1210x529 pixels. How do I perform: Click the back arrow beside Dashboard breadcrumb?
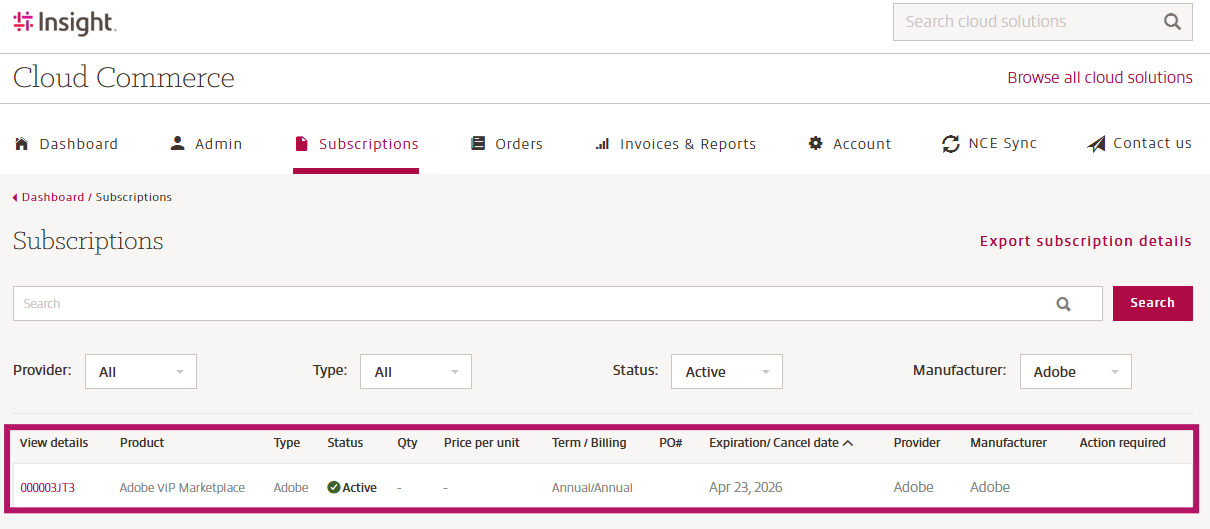click(15, 198)
